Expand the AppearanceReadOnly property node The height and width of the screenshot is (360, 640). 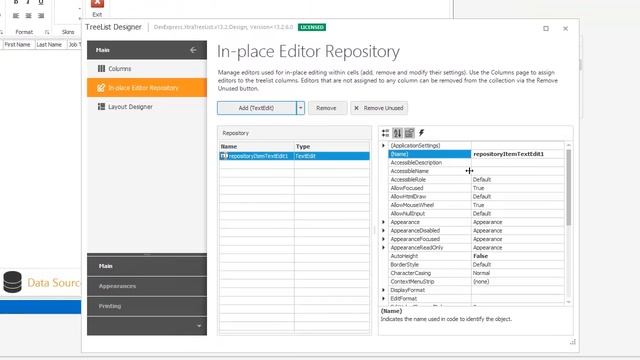(x=383, y=248)
